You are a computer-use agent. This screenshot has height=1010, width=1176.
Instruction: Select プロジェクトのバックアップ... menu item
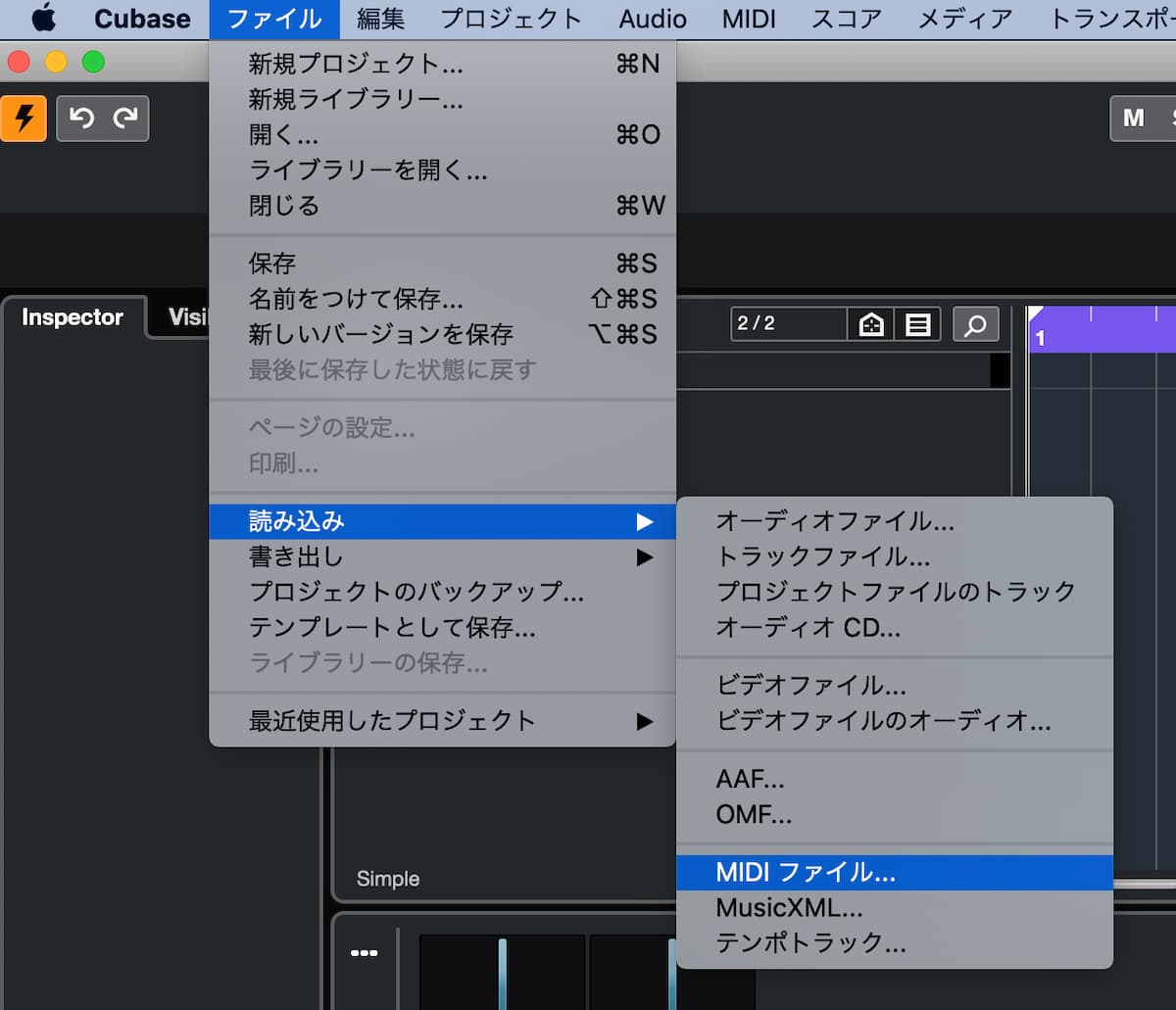(x=442, y=592)
